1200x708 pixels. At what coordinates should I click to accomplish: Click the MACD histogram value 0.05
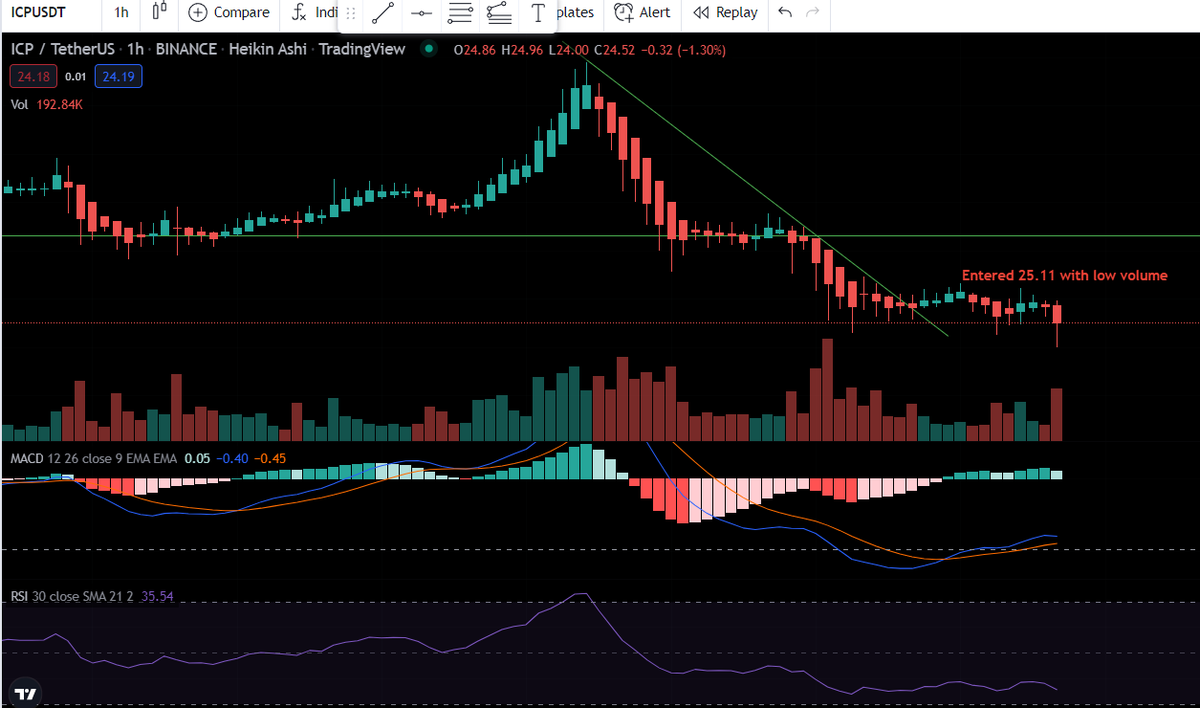198,458
